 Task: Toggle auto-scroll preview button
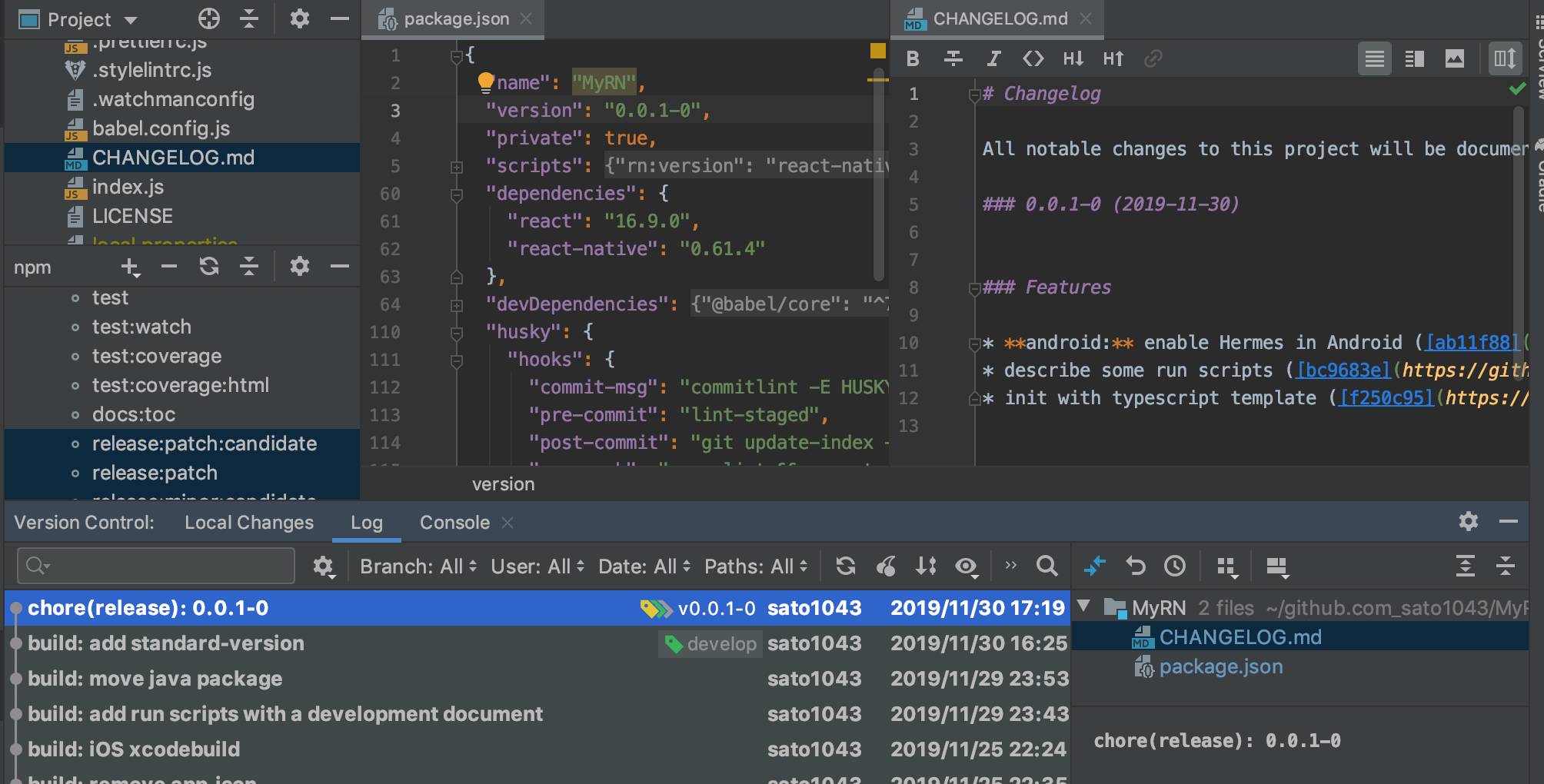[1505, 58]
